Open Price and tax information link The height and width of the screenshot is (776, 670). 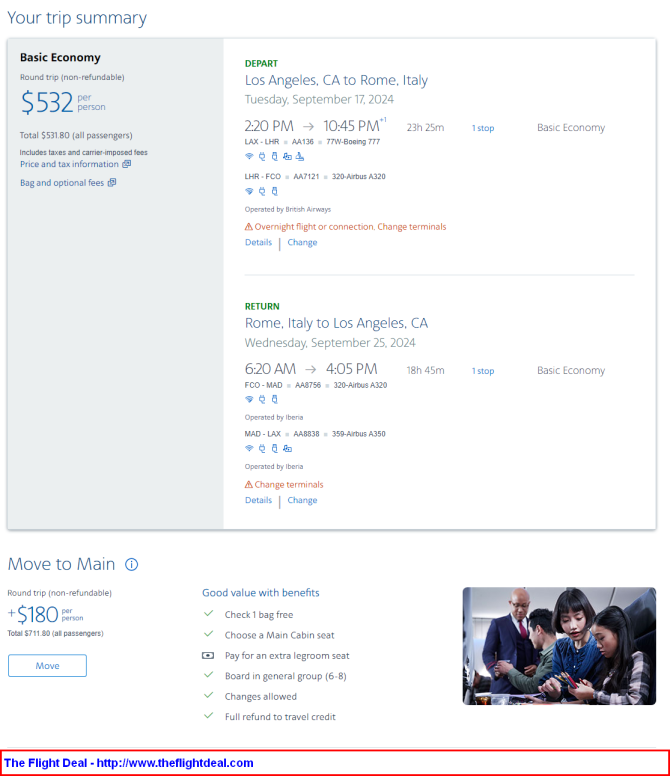point(69,164)
